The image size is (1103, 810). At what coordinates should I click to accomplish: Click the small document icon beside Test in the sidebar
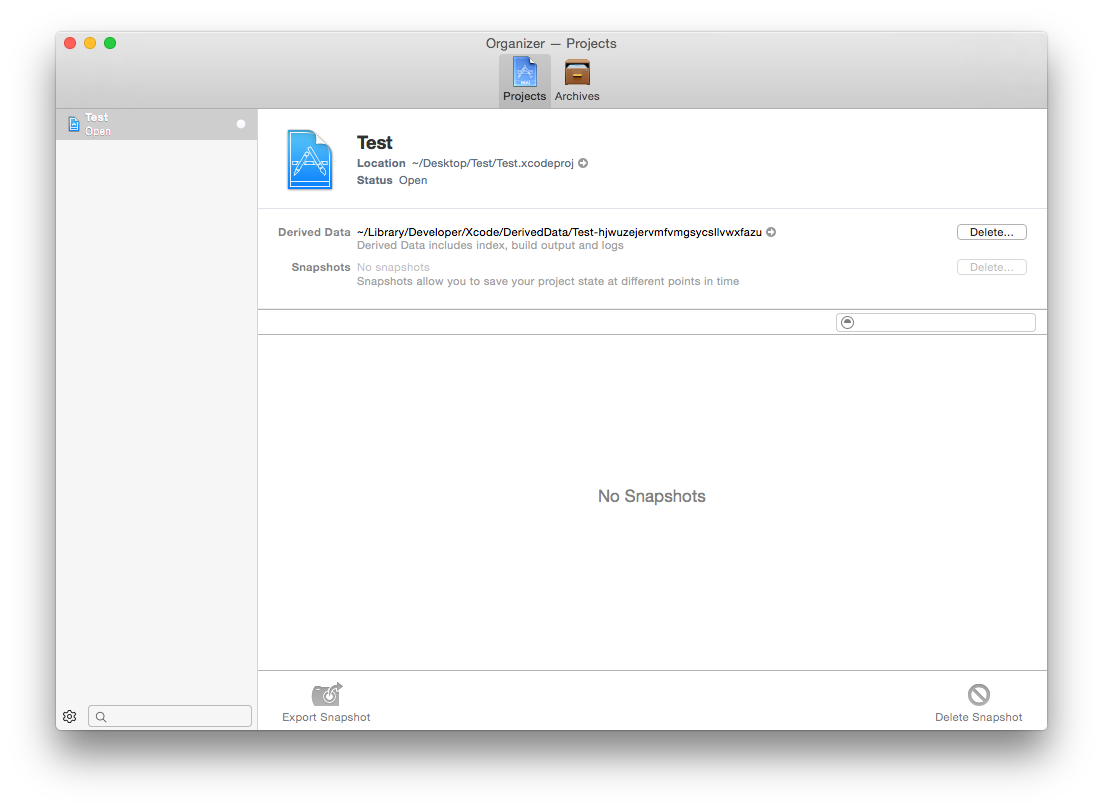click(x=74, y=125)
